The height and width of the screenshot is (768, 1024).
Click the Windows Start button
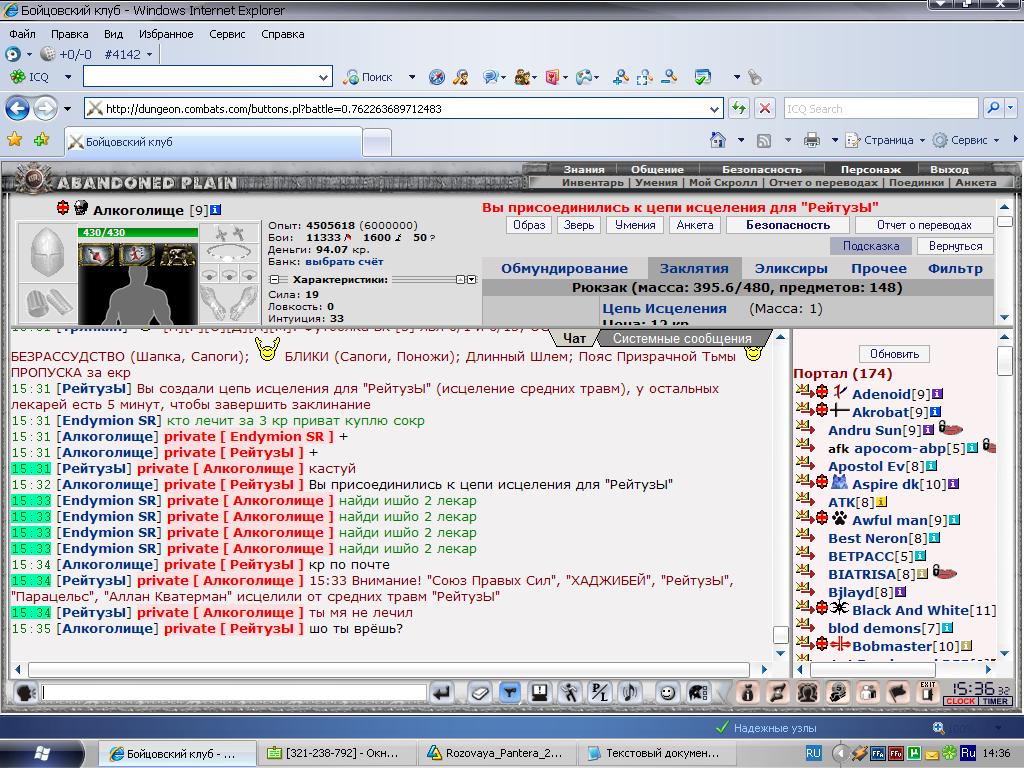coord(42,753)
